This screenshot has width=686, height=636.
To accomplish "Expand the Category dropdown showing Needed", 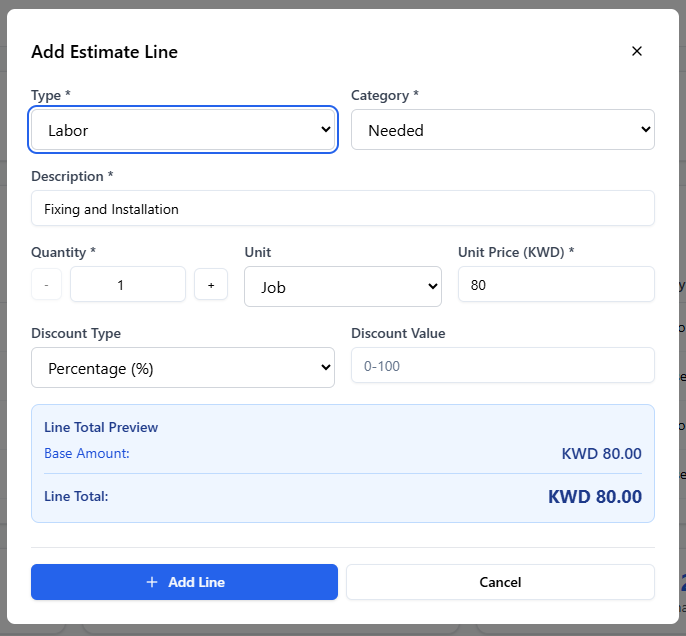I will coord(502,130).
